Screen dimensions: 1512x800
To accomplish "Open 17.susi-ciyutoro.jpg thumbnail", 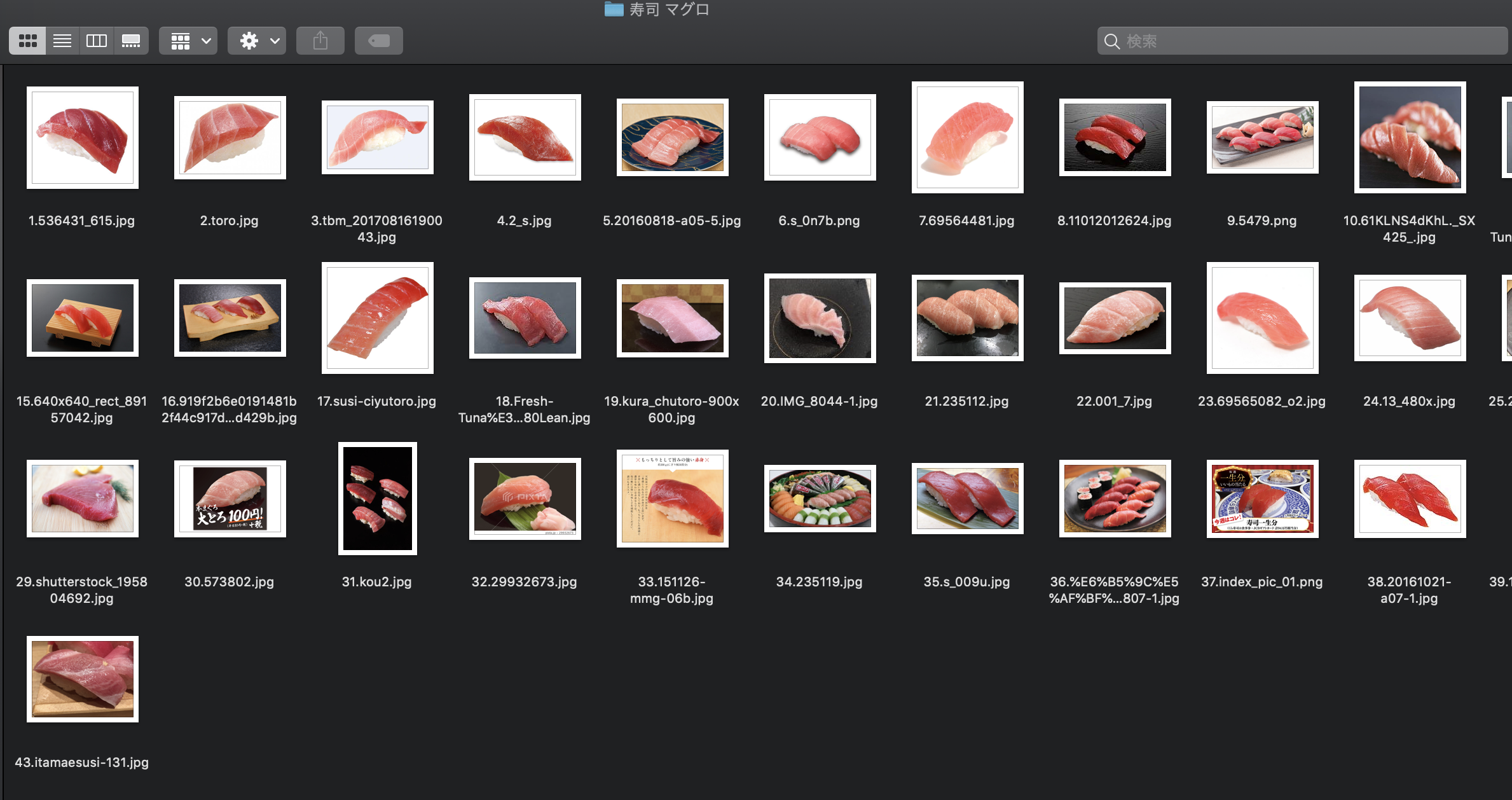I will [x=378, y=318].
